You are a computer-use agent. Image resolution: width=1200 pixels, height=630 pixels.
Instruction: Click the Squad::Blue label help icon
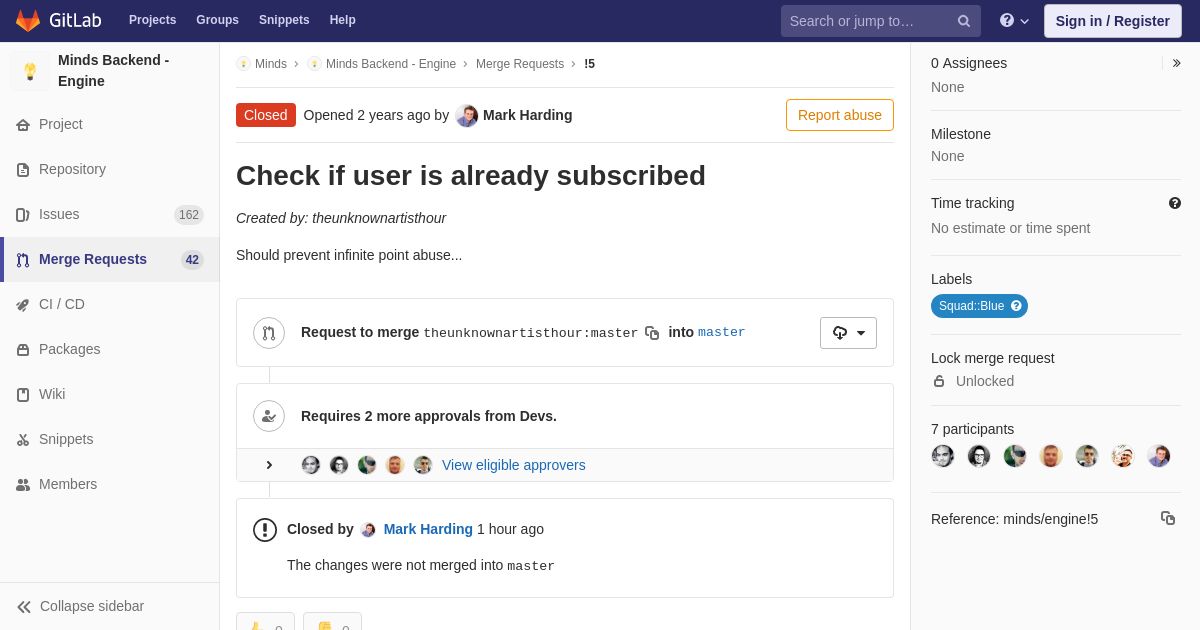[1016, 306]
